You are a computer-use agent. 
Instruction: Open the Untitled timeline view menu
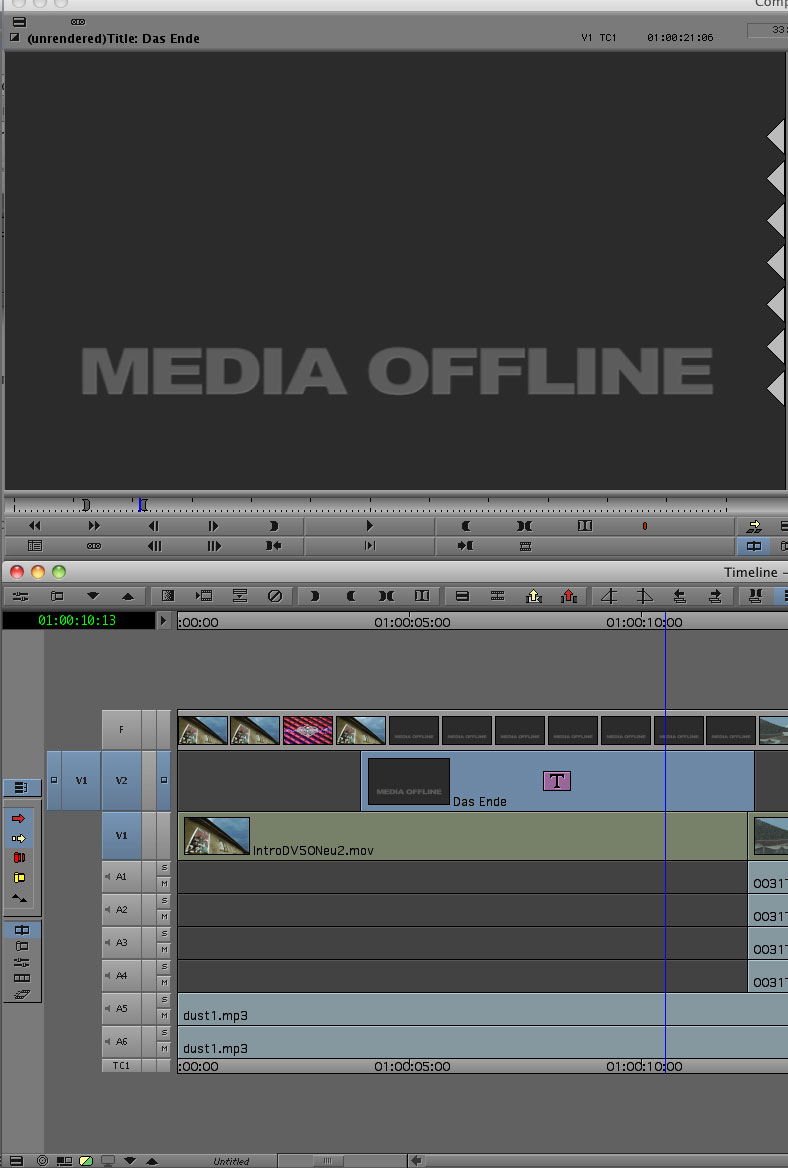tap(231, 1161)
